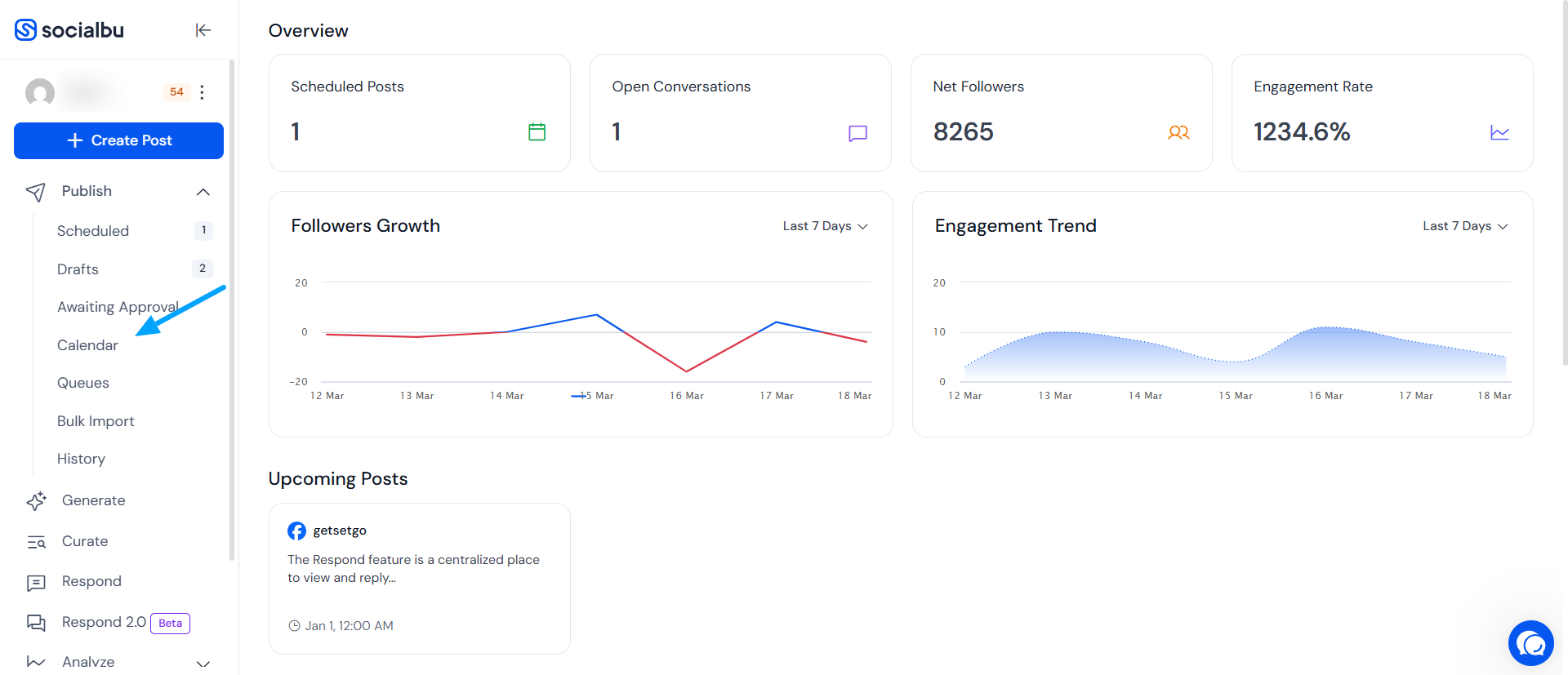Open Respond 2.0 Beta from sidebar

[x=105, y=622]
